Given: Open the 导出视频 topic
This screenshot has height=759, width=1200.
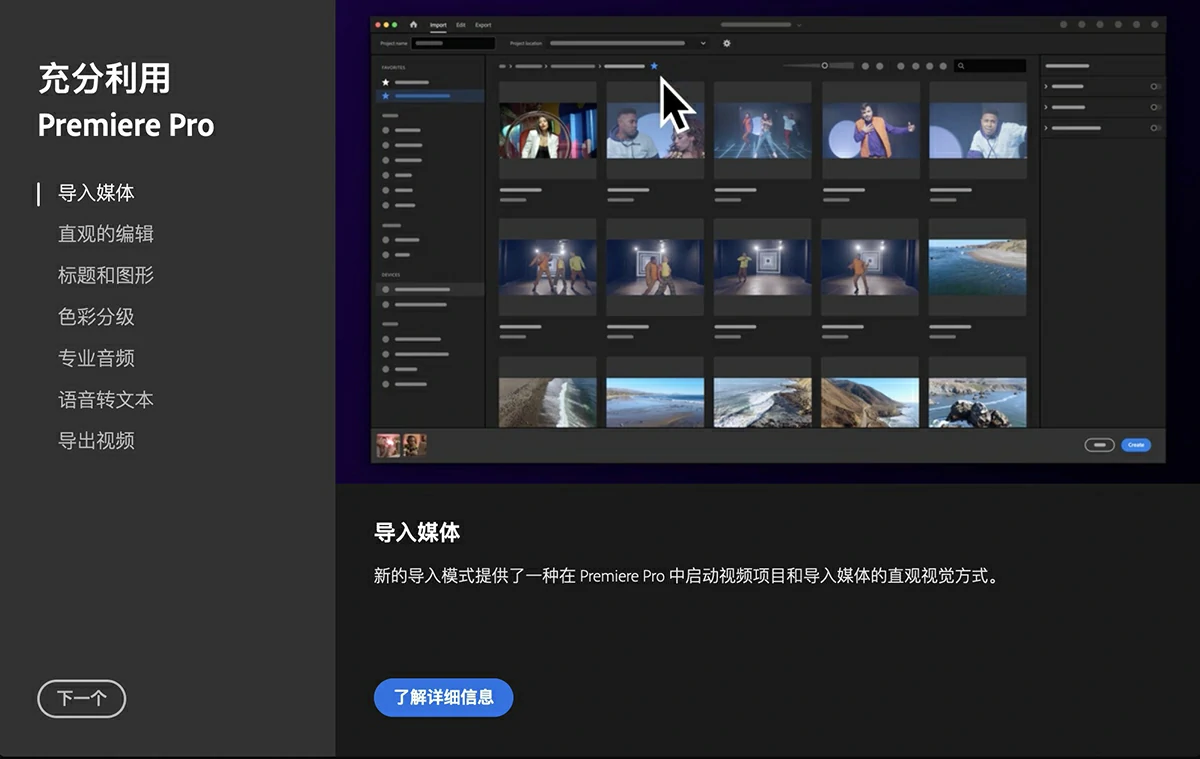Looking at the screenshot, I should tap(96, 441).
